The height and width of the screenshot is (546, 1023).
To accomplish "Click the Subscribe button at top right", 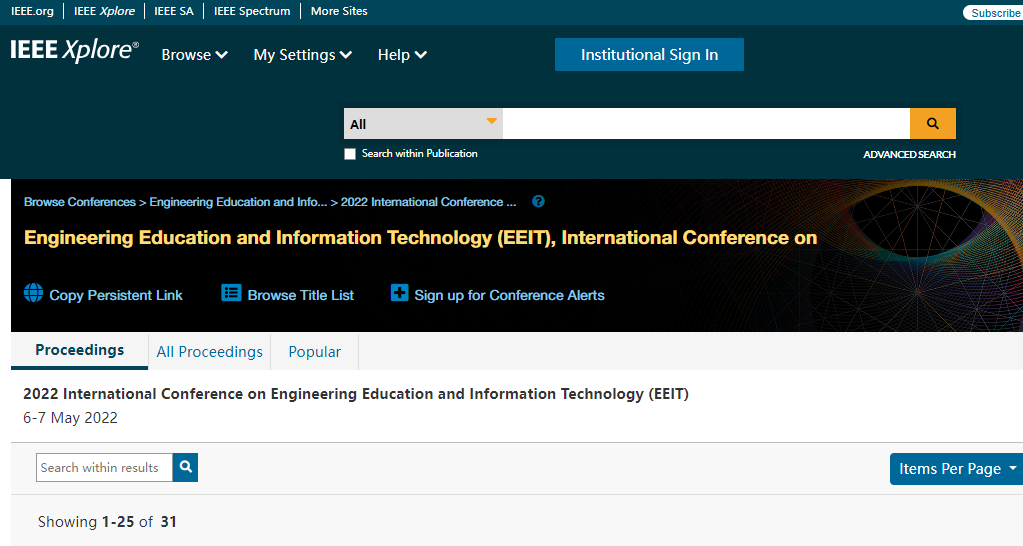I will click(994, 13).
